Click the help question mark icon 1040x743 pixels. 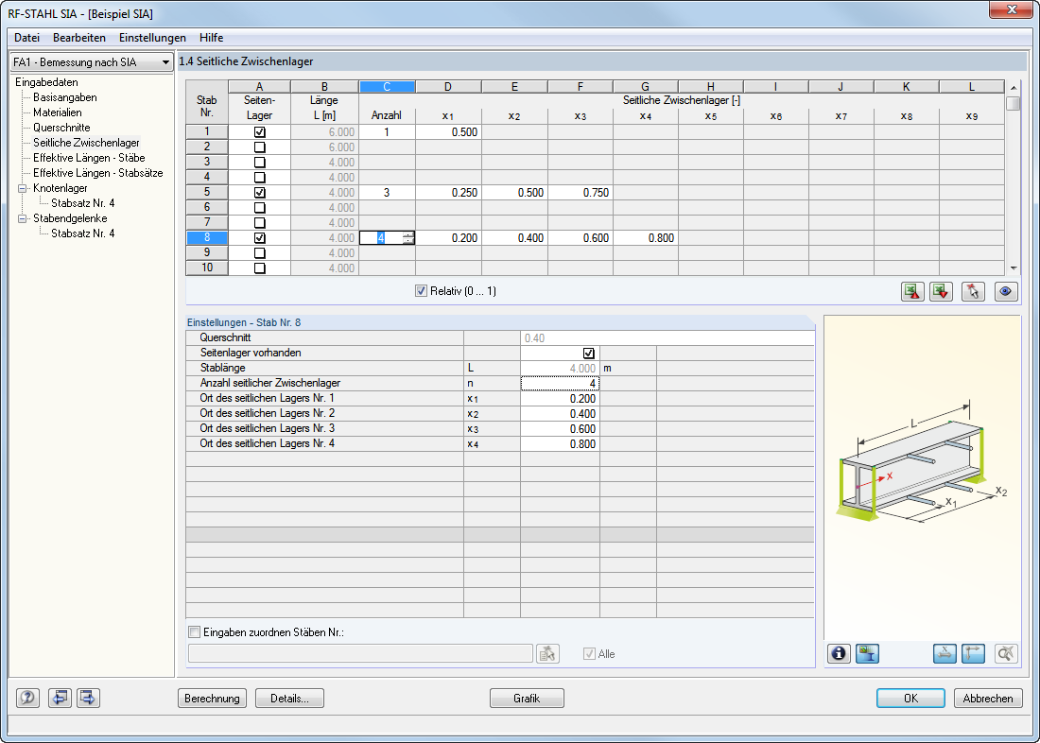coord(28,698)
